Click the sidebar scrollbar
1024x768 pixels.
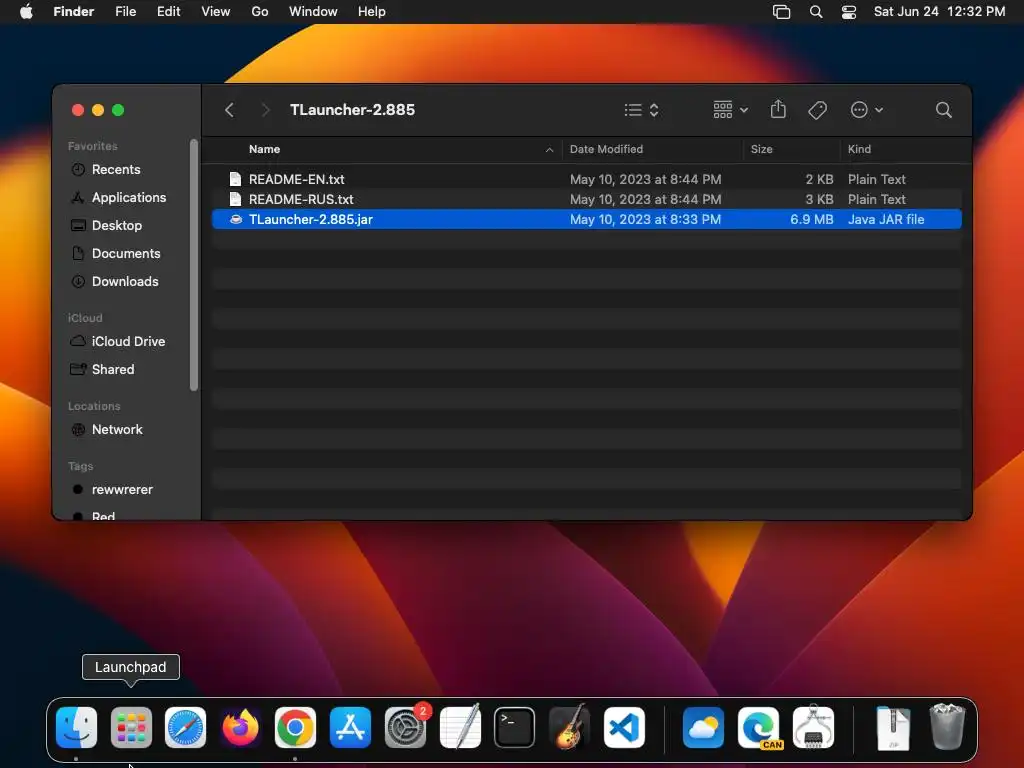(x=193, y=265)
